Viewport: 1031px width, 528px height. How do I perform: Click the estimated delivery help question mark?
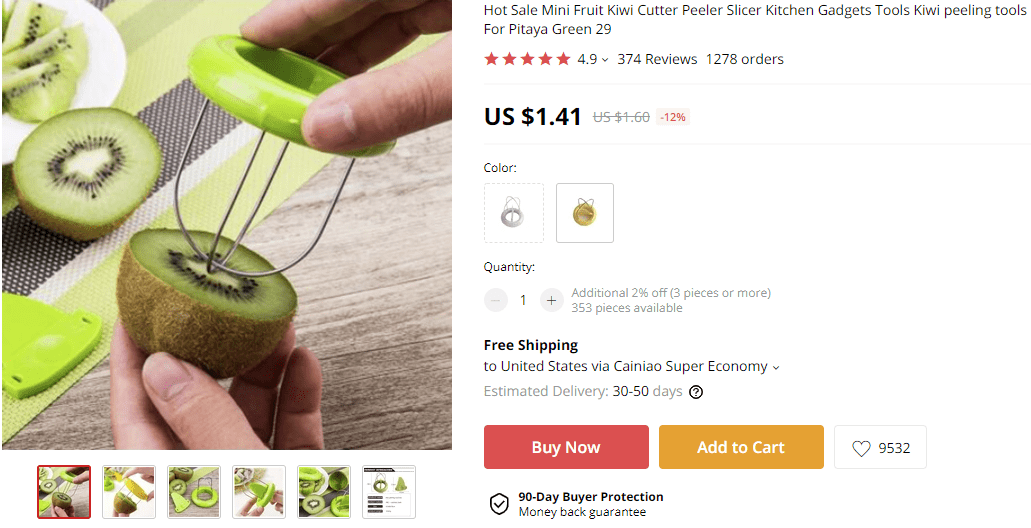(696, 392)
